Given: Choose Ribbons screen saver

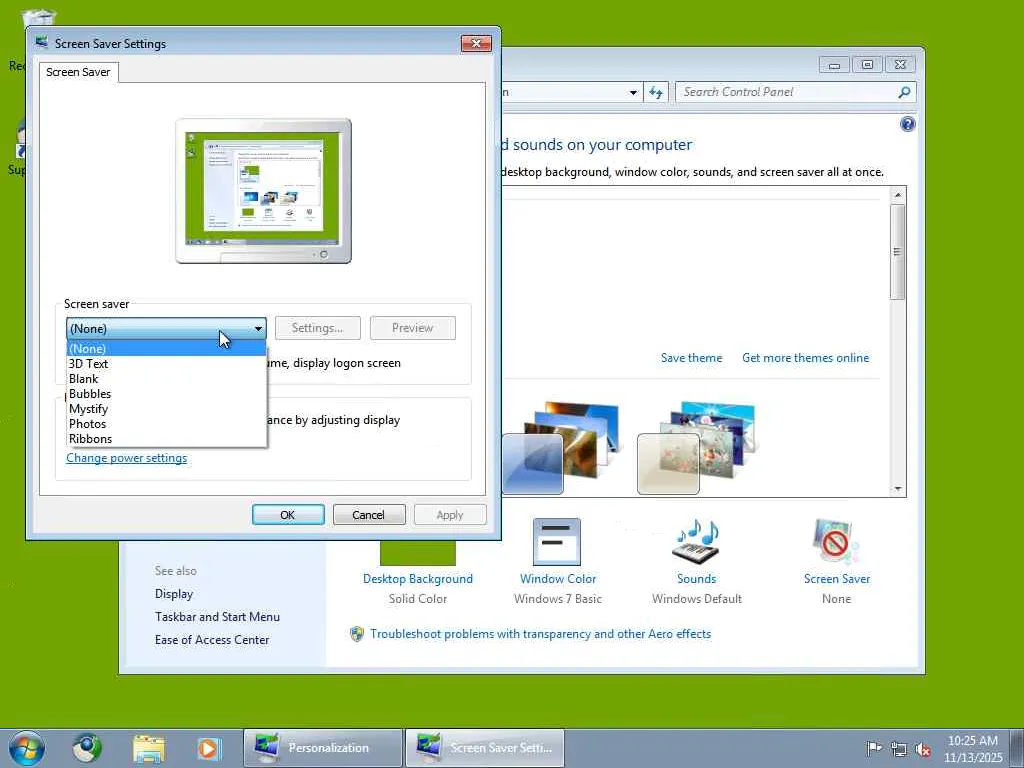Looking at the screenshot, I should [x=167, y=439].
